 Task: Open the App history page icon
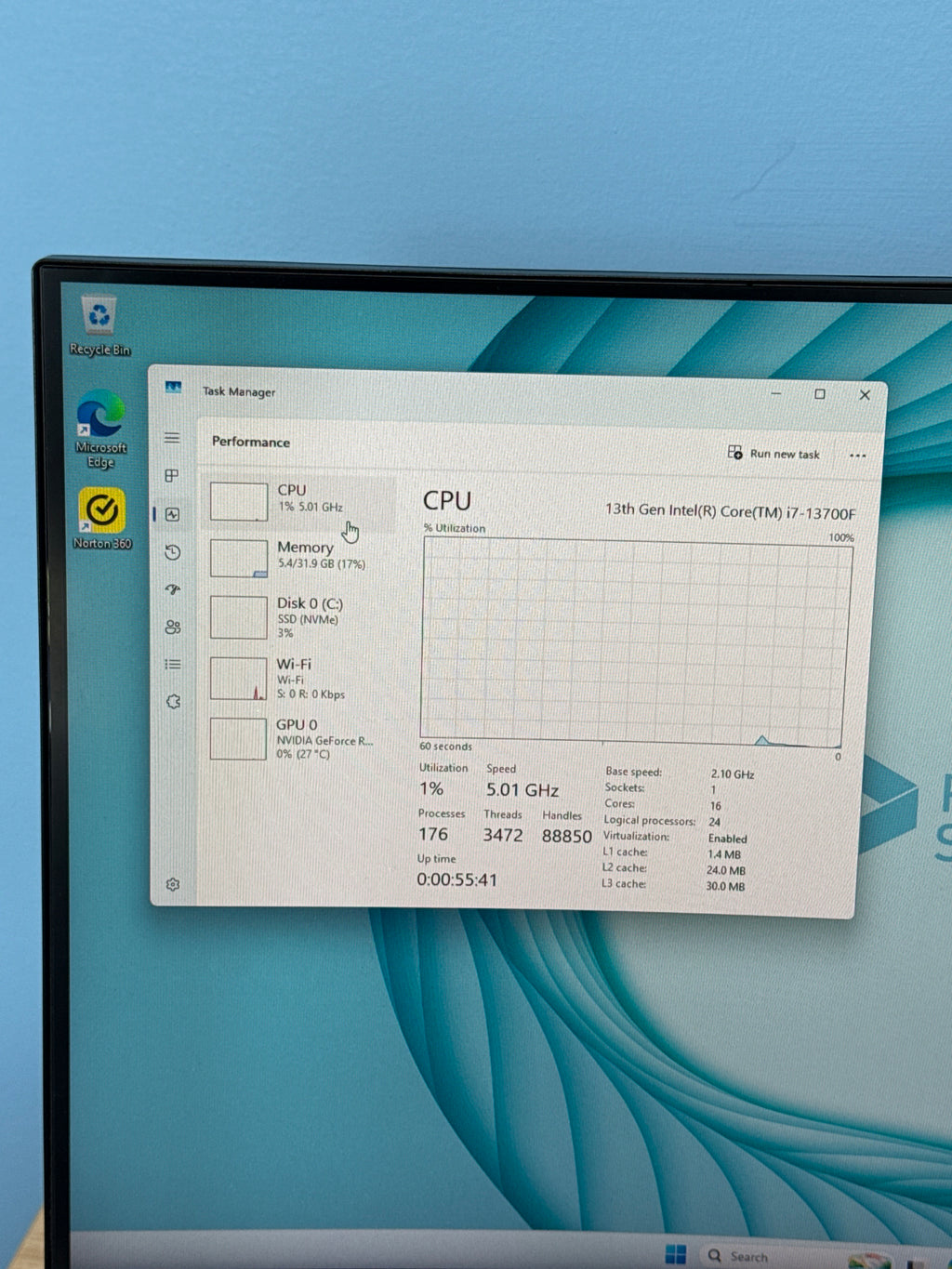[172, 552]
